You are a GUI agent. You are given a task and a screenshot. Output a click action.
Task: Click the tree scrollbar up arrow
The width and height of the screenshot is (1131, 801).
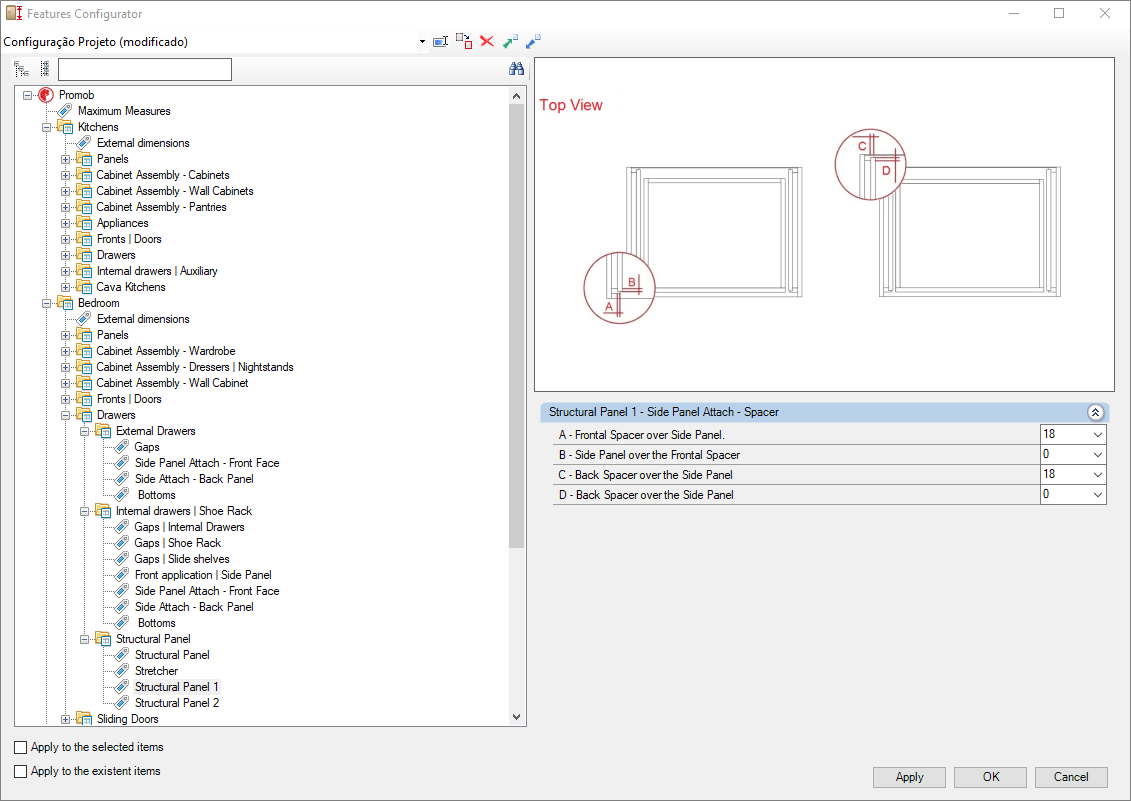click(516, 95)
